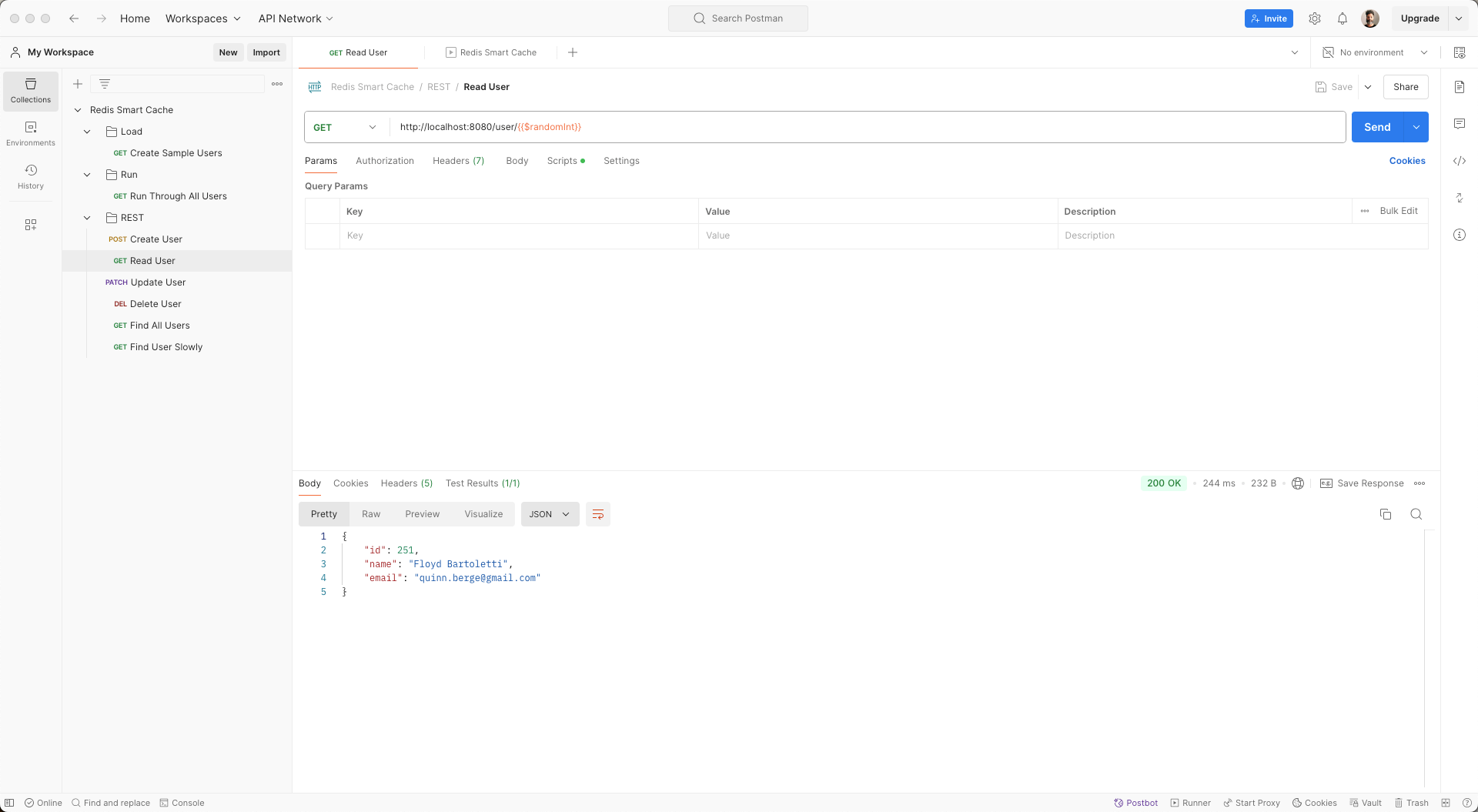Screen dimensions: 1478x812
Task: Click the Send button
Action: (x=1378, y=127)
